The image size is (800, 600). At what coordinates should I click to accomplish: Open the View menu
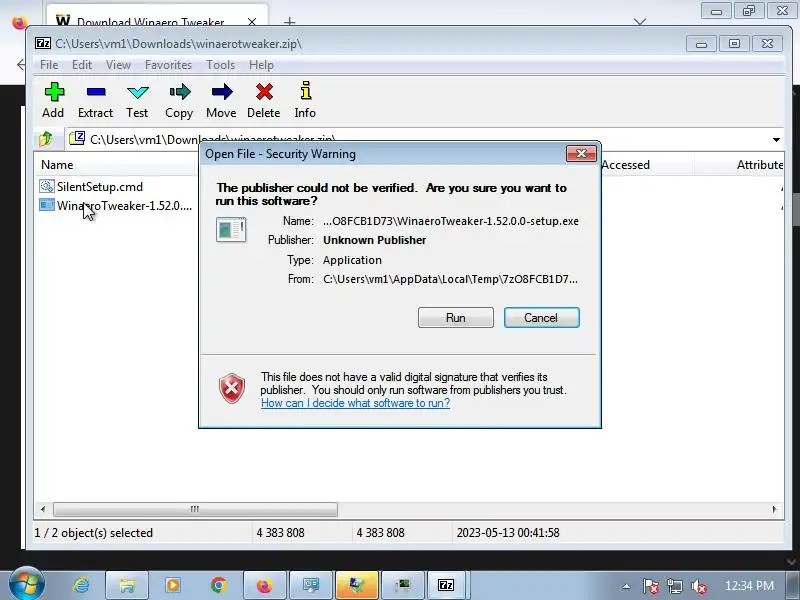pos(118,65)
